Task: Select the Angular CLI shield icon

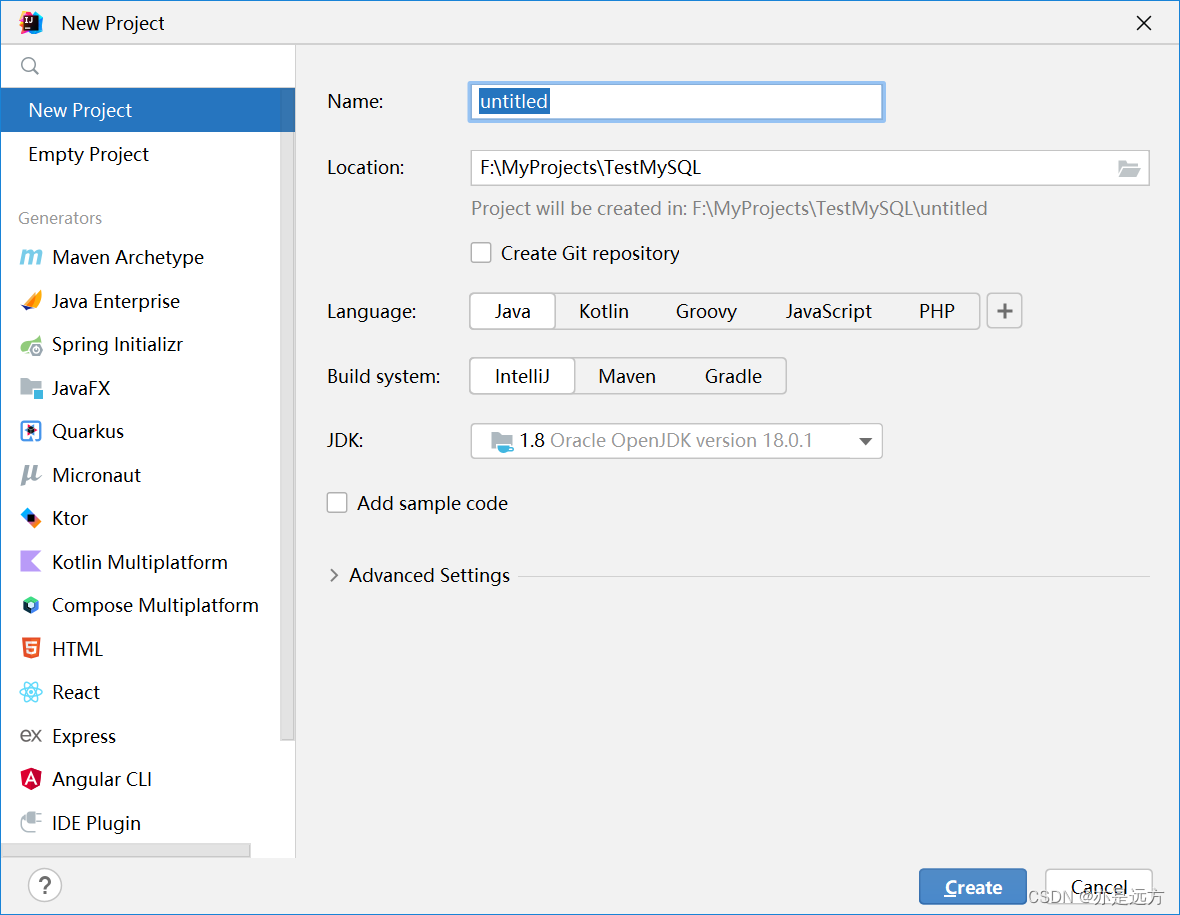Action: coord(31,779)
